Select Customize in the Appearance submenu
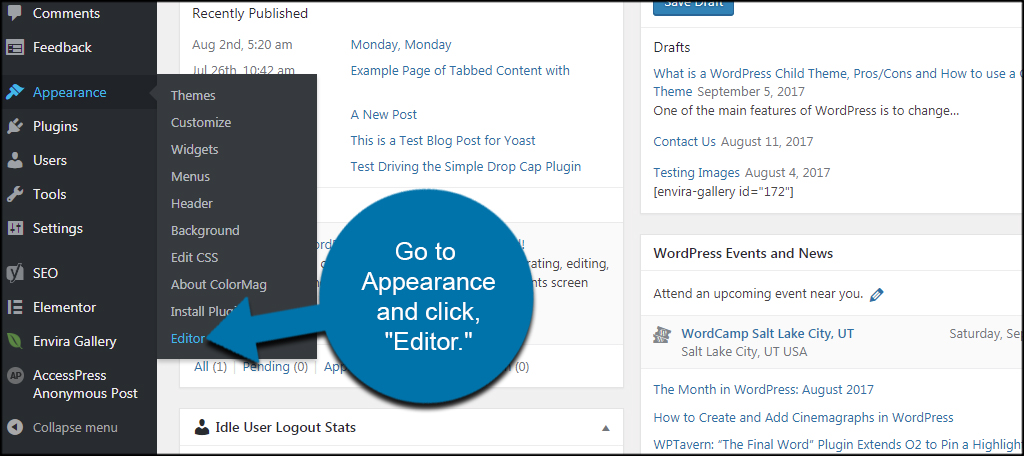 point(201,122)
